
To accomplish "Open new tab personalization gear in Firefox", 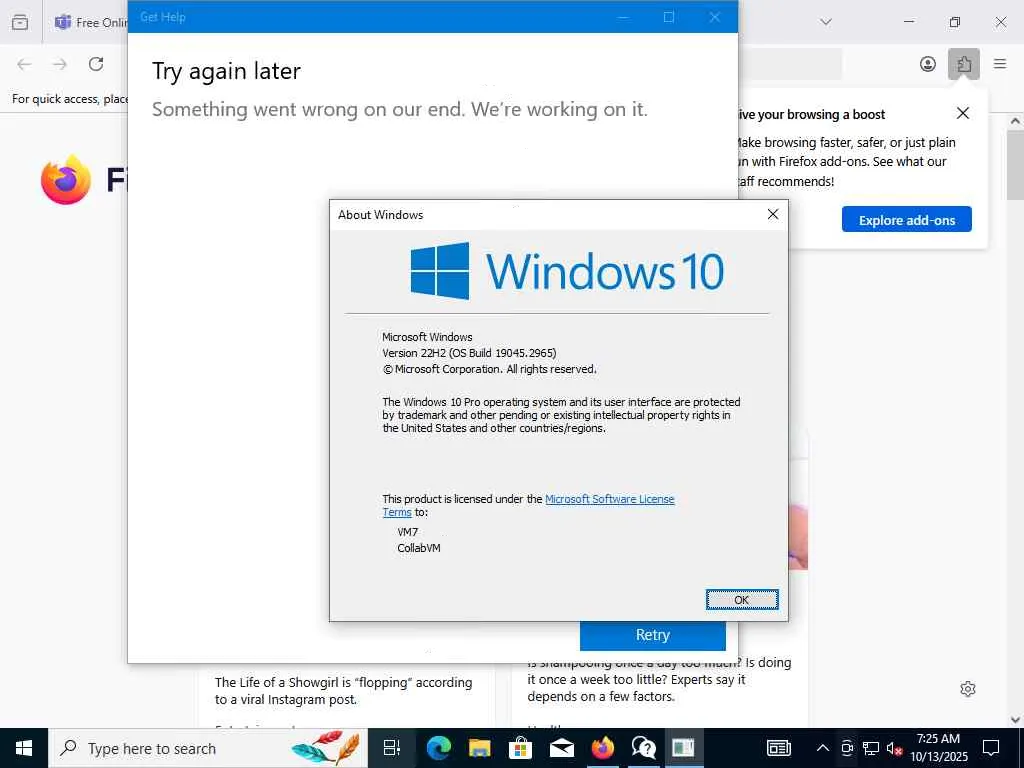I will pos(968,689).
